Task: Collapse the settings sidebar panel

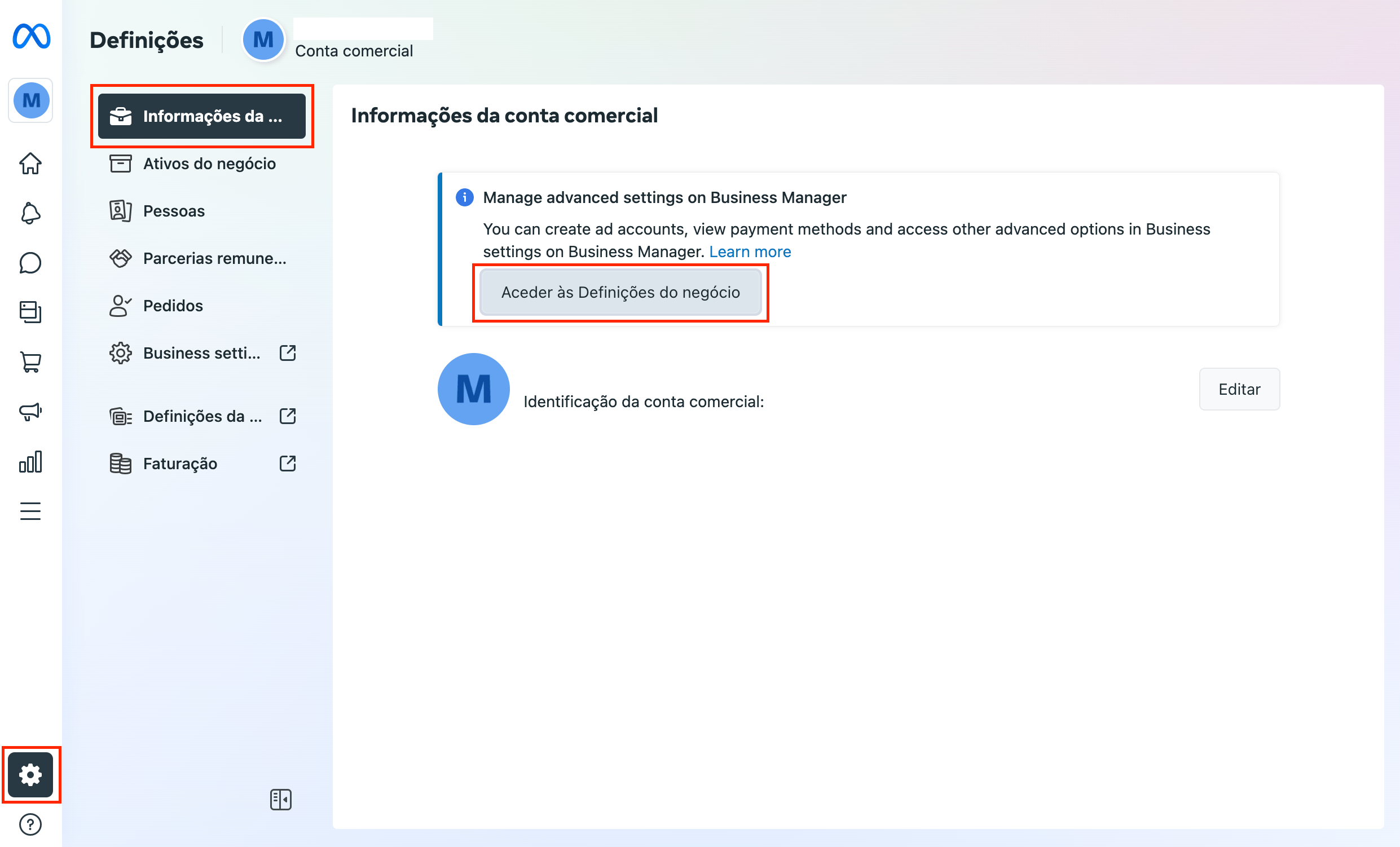Action: (x=281, y=799)
